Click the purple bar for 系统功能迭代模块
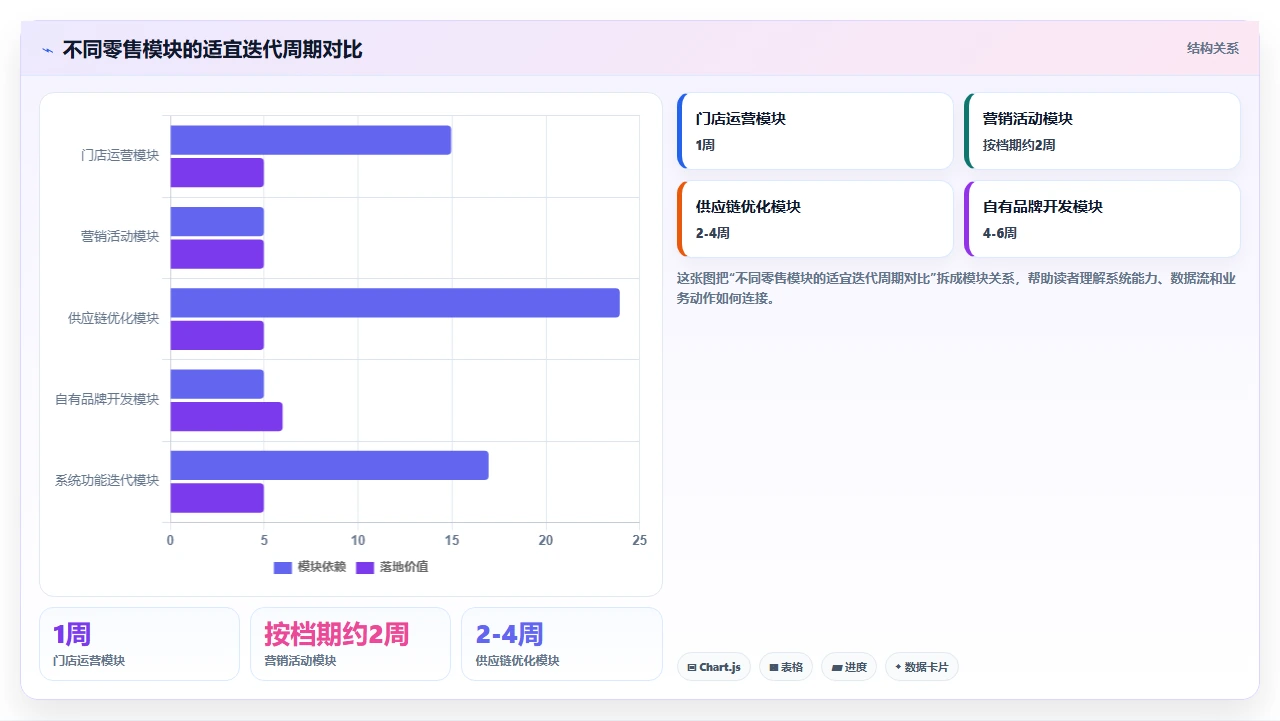The image size is (1280, 721). coord(217,498)
